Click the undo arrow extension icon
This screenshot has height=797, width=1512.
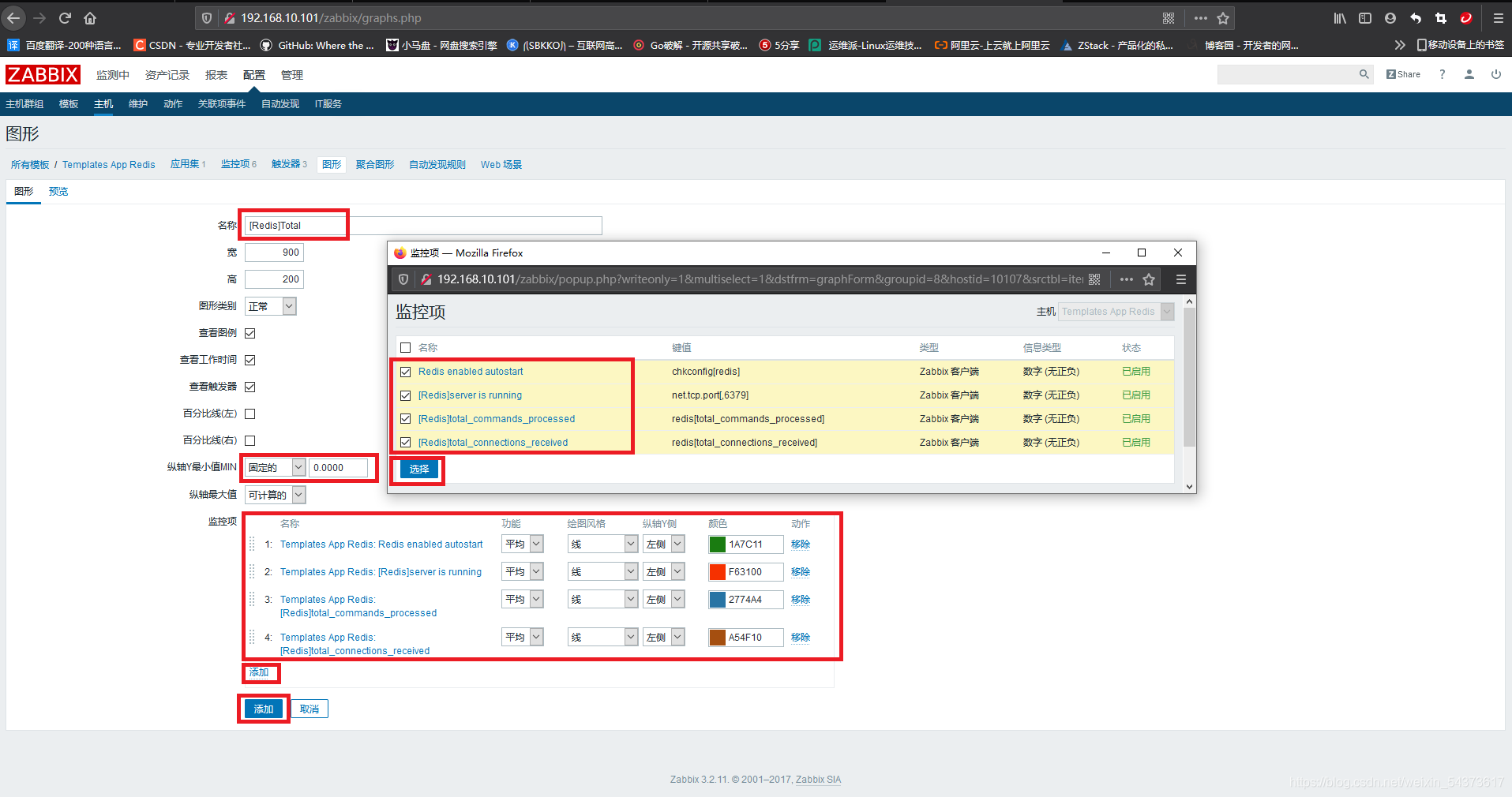(1416, 17)
